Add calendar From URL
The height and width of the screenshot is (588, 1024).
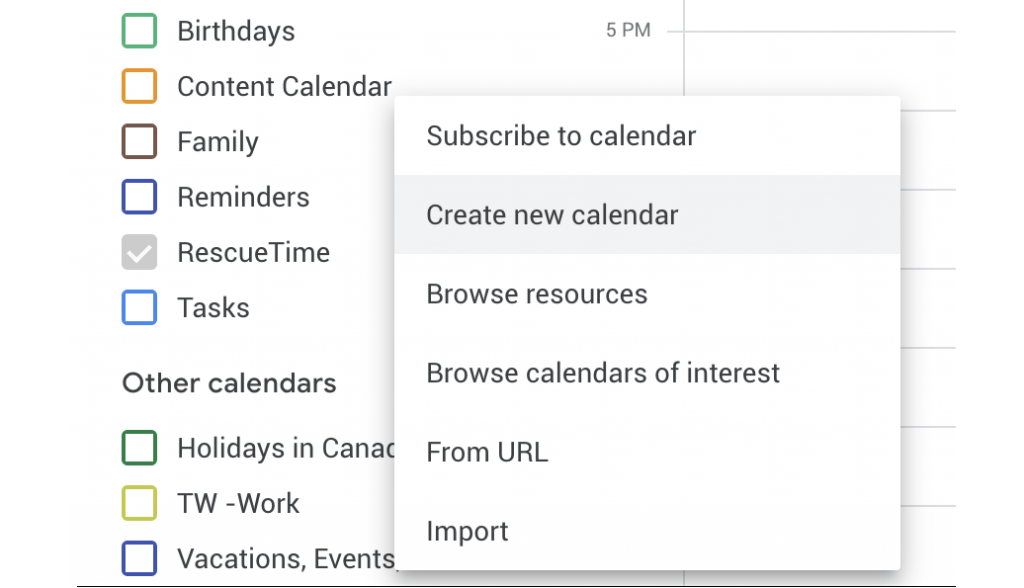(487, 452)
